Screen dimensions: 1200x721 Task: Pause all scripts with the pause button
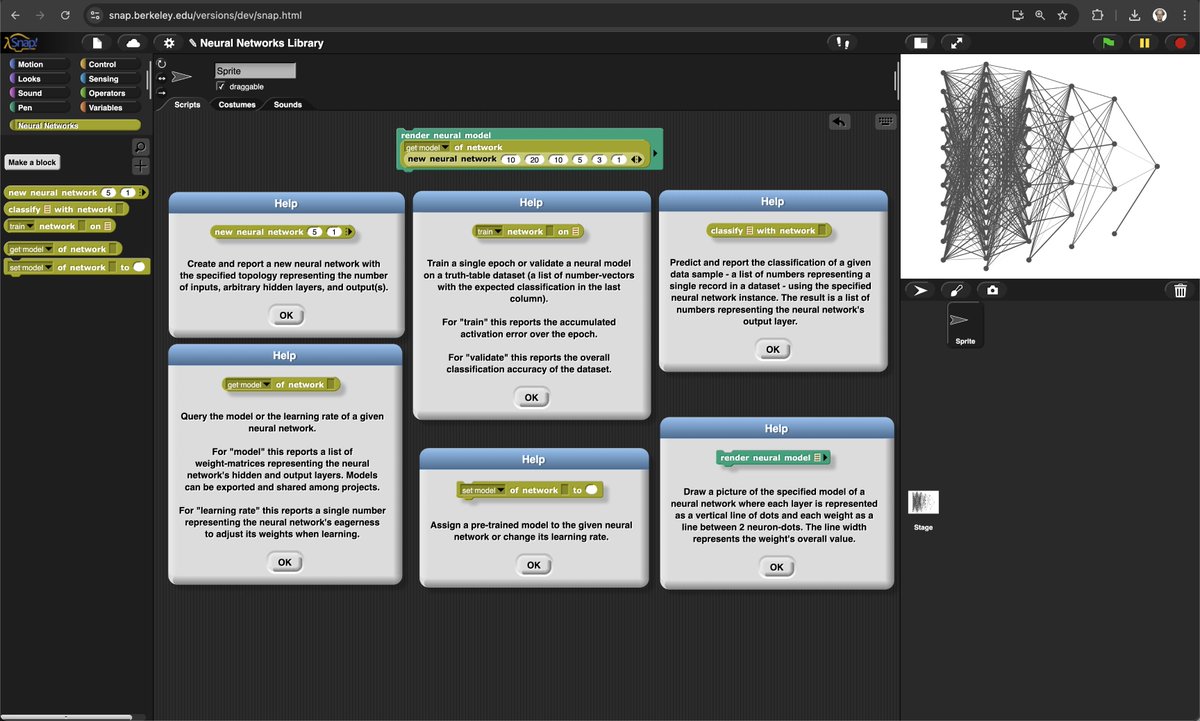click(1144, 43)
